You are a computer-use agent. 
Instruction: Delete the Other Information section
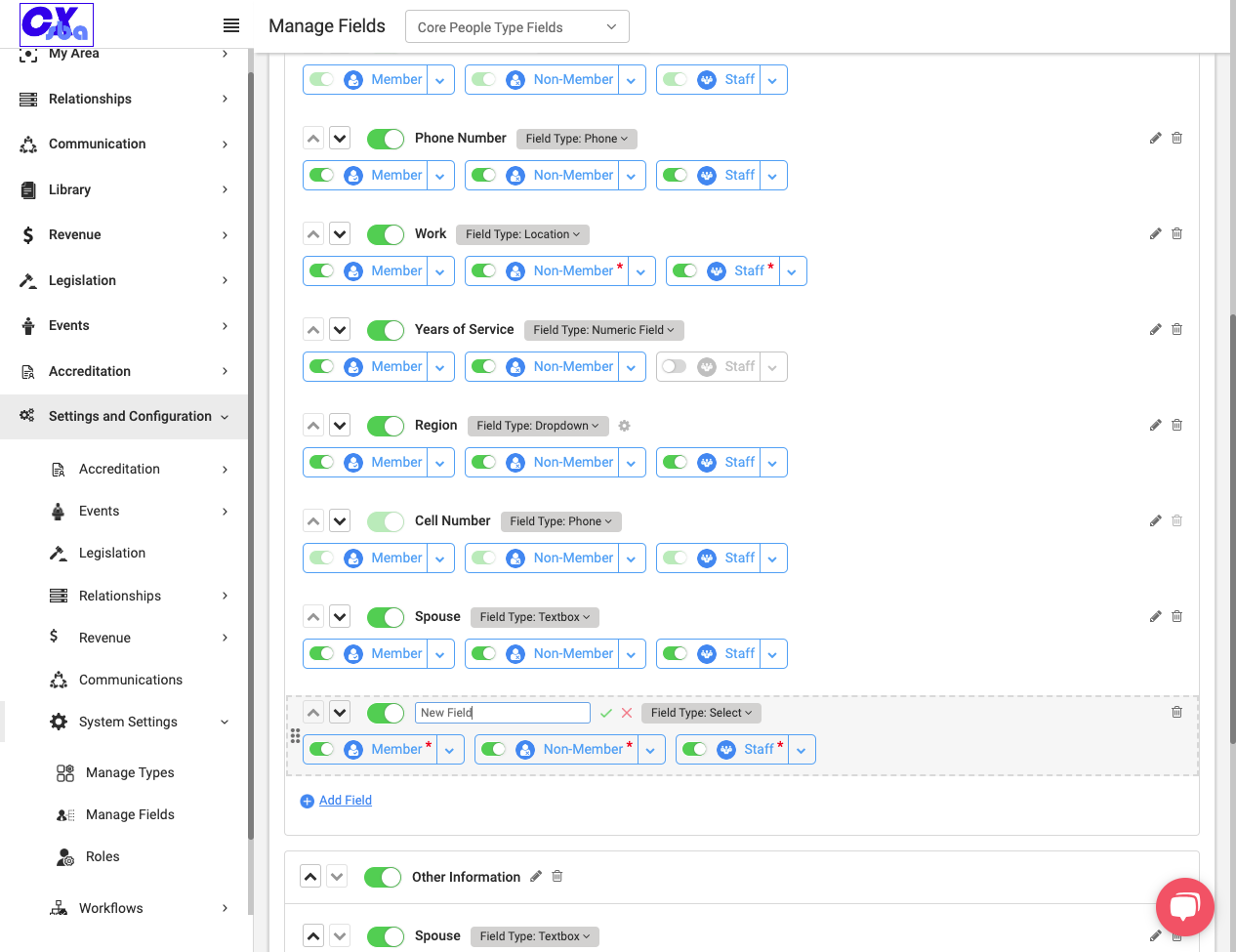557,876
